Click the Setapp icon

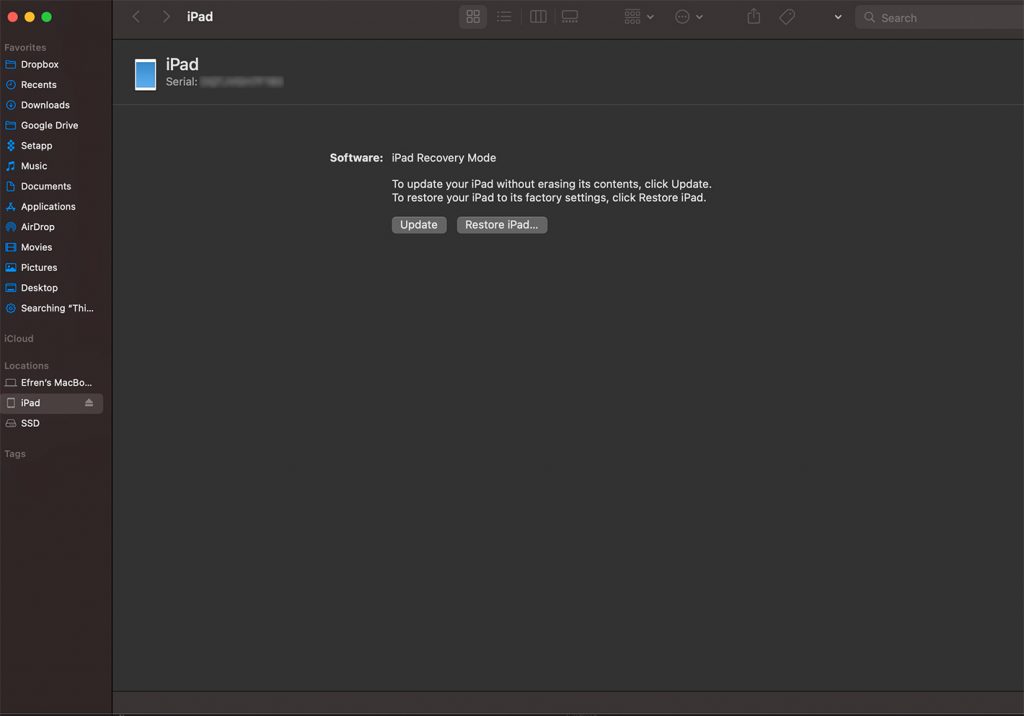click(x=10, y=146)
